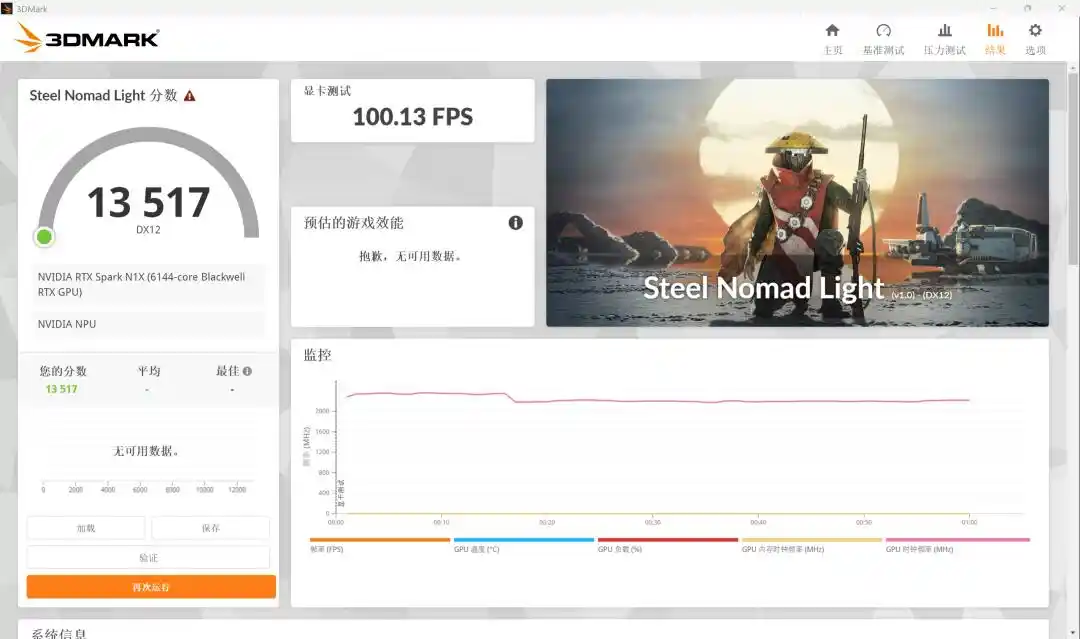Click the vertical scrollbar thumb
The width and height of the screenshot is (1080, 639).
[1072, 167]
